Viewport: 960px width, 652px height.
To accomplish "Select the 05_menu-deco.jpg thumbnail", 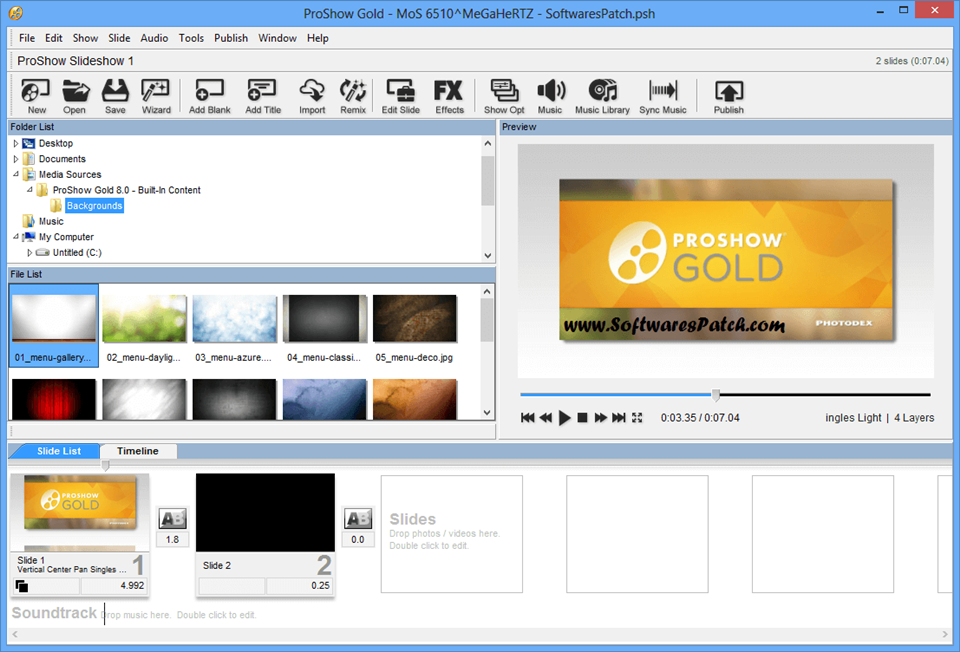I will pos(414,328).
